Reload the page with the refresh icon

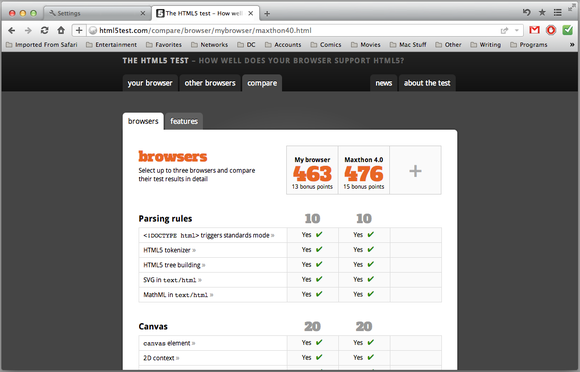44,30
